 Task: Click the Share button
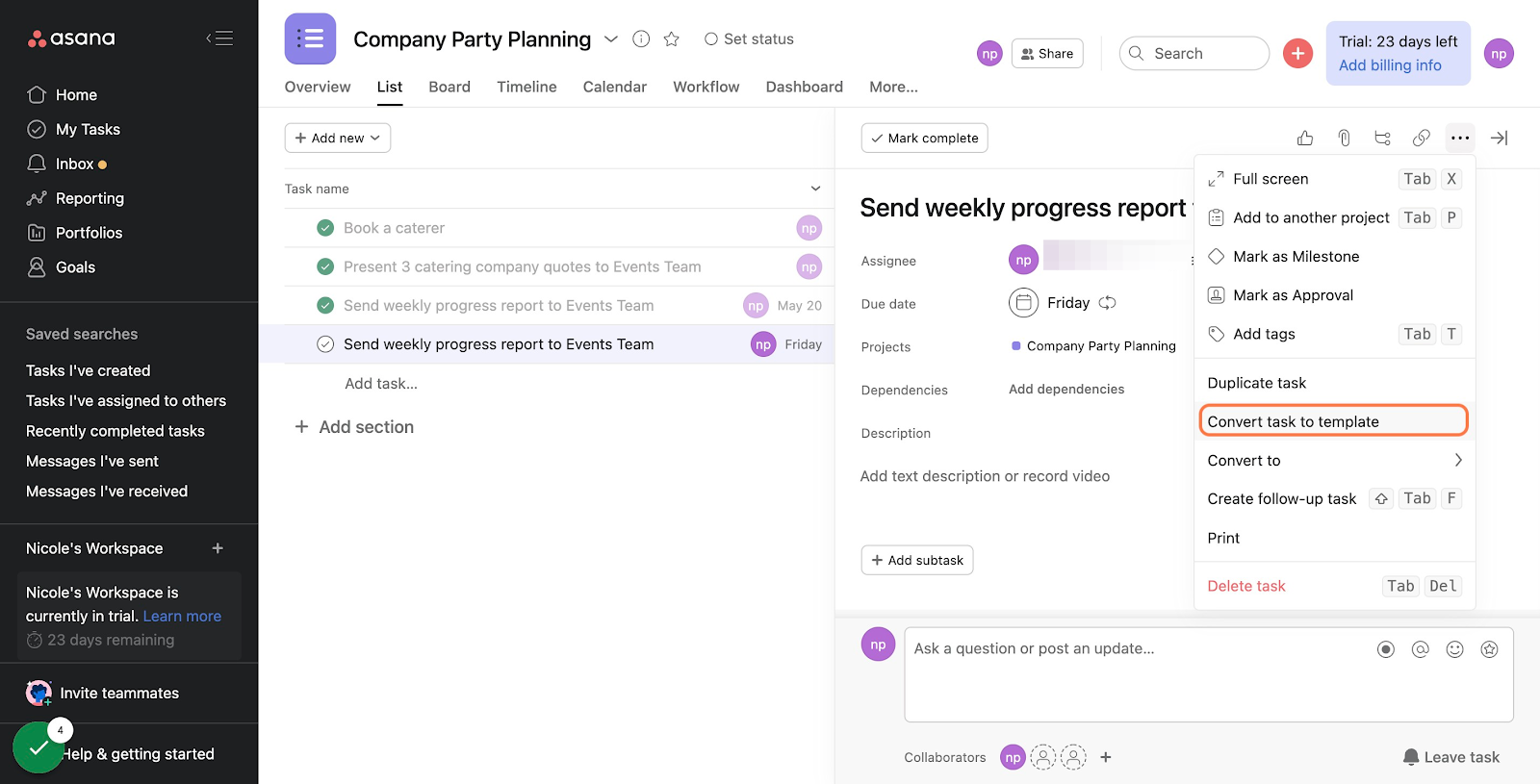tap(1047, 54)
